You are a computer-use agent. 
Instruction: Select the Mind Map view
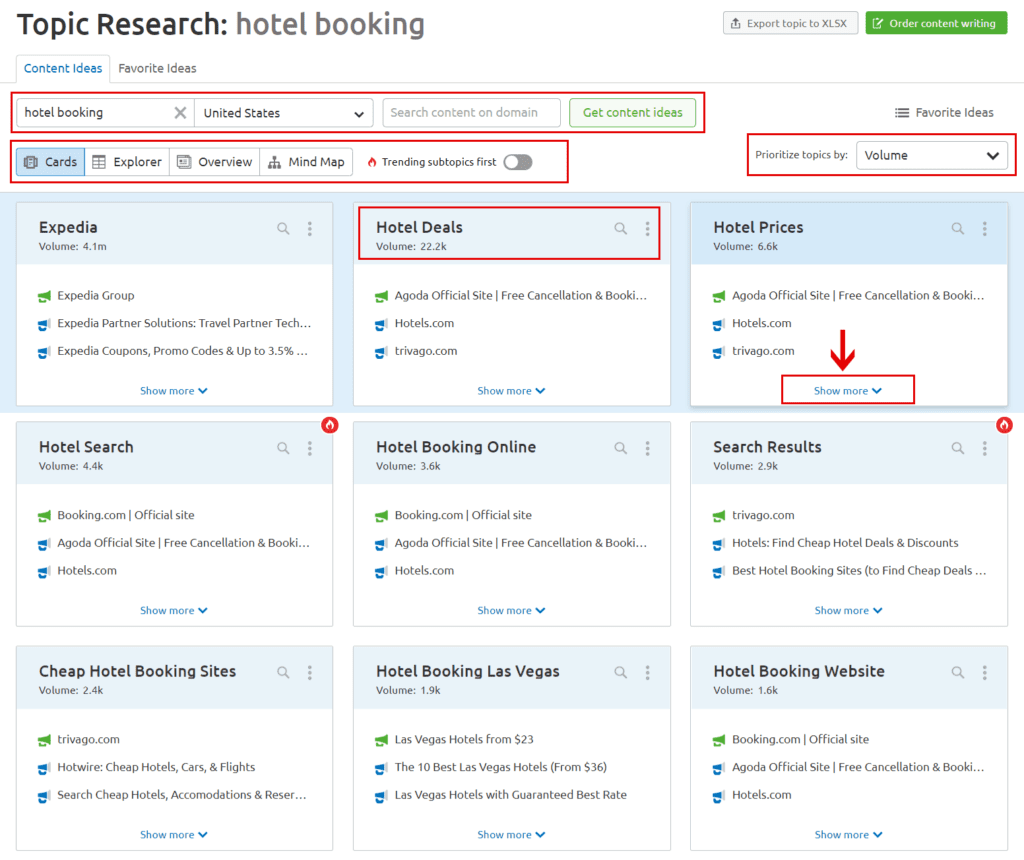click(306, 162)
